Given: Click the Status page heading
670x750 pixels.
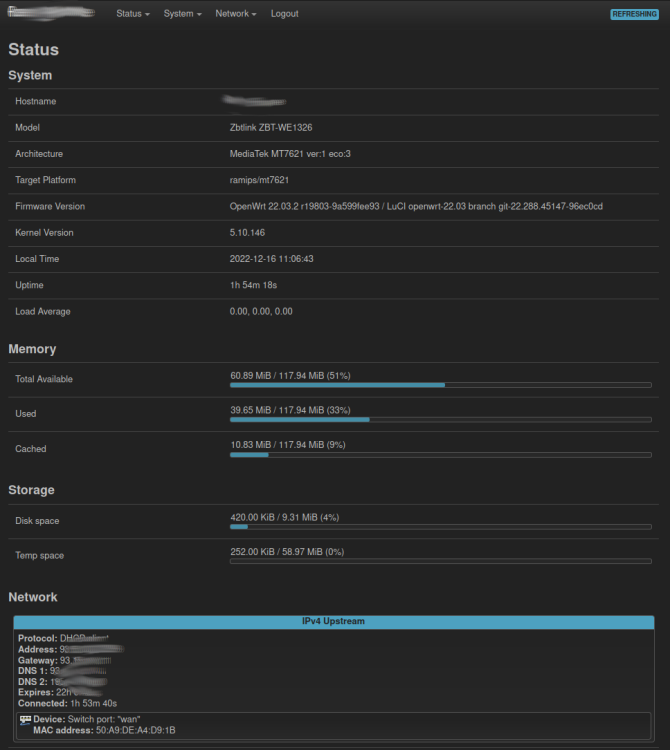Looking at the screenshot, I should [x=34, y=49].
